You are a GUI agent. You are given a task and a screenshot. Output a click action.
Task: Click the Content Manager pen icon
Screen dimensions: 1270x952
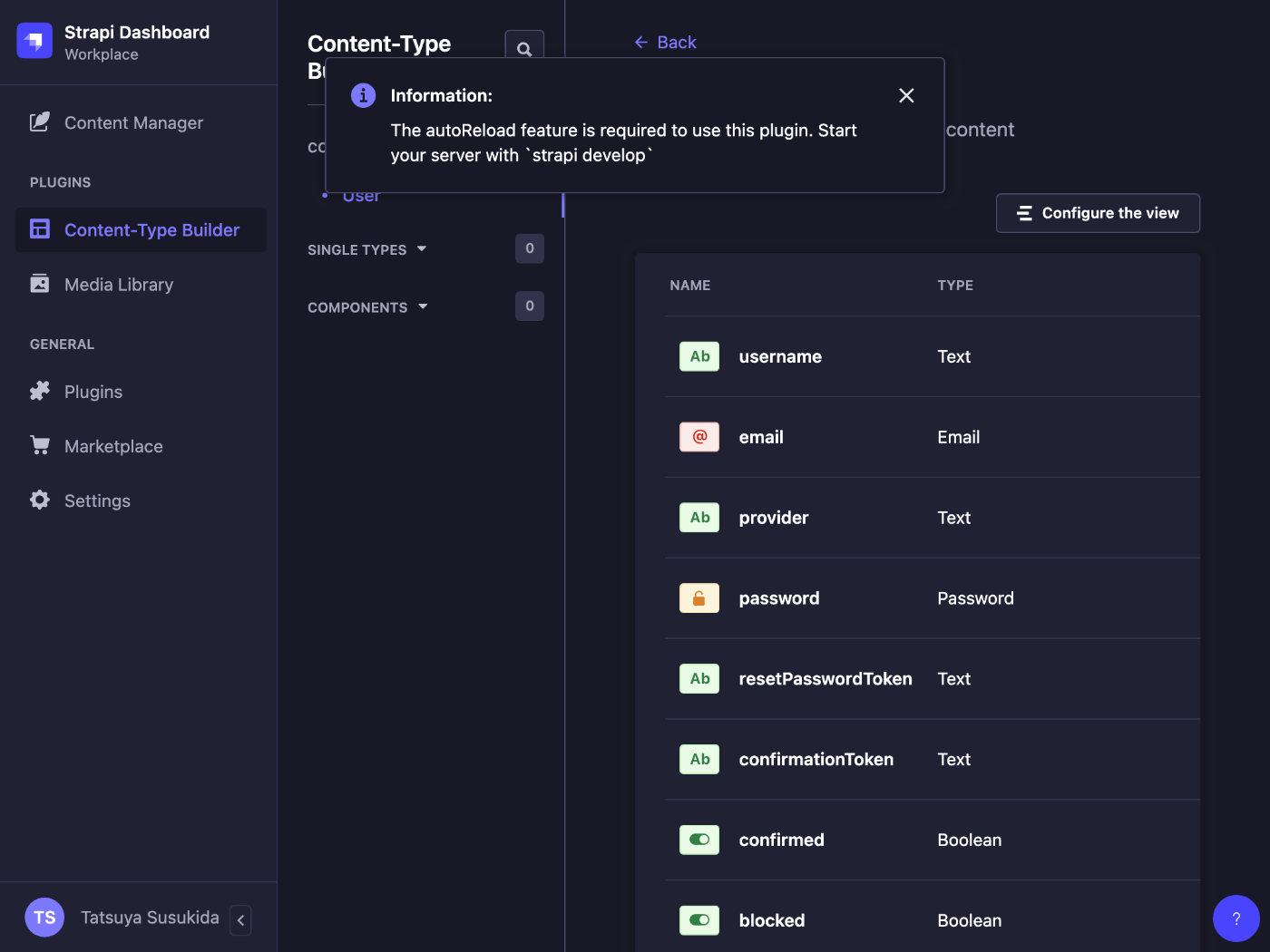coord(40,121)
